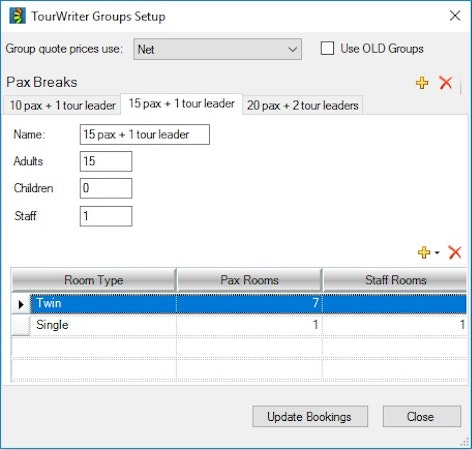
Task: Sort by Staff Rooms column header
Action: 395,280
